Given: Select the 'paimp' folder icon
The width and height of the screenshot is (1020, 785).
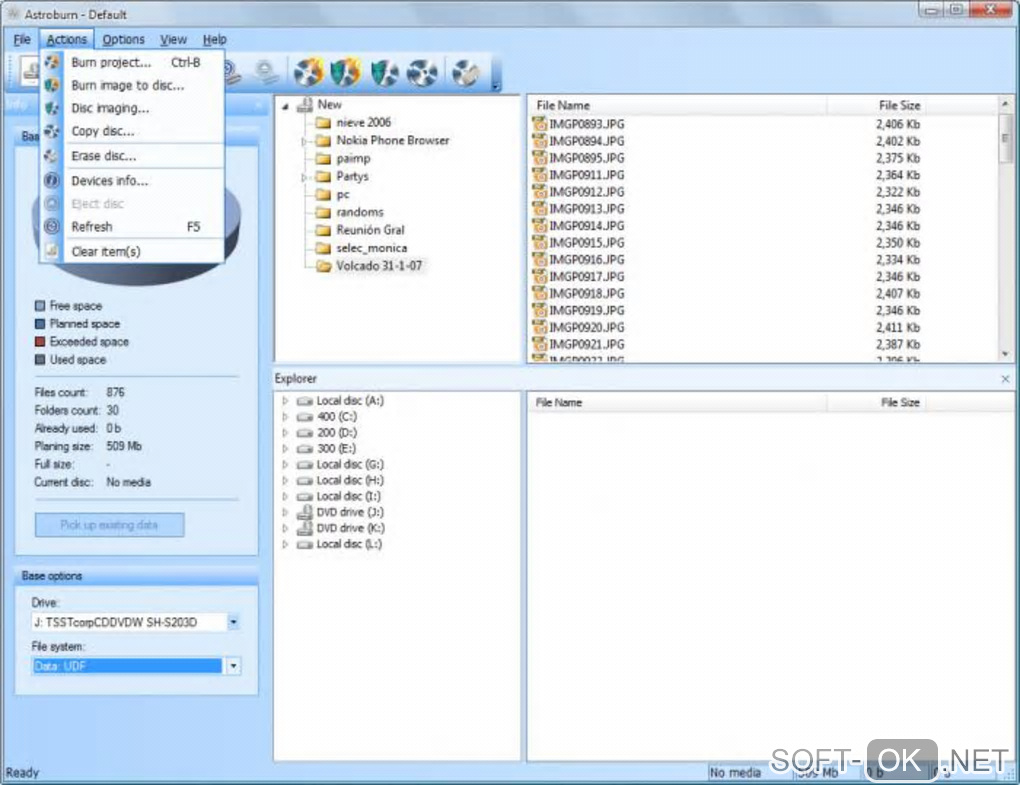Looking at the screenshot, I should coord(323,159).
